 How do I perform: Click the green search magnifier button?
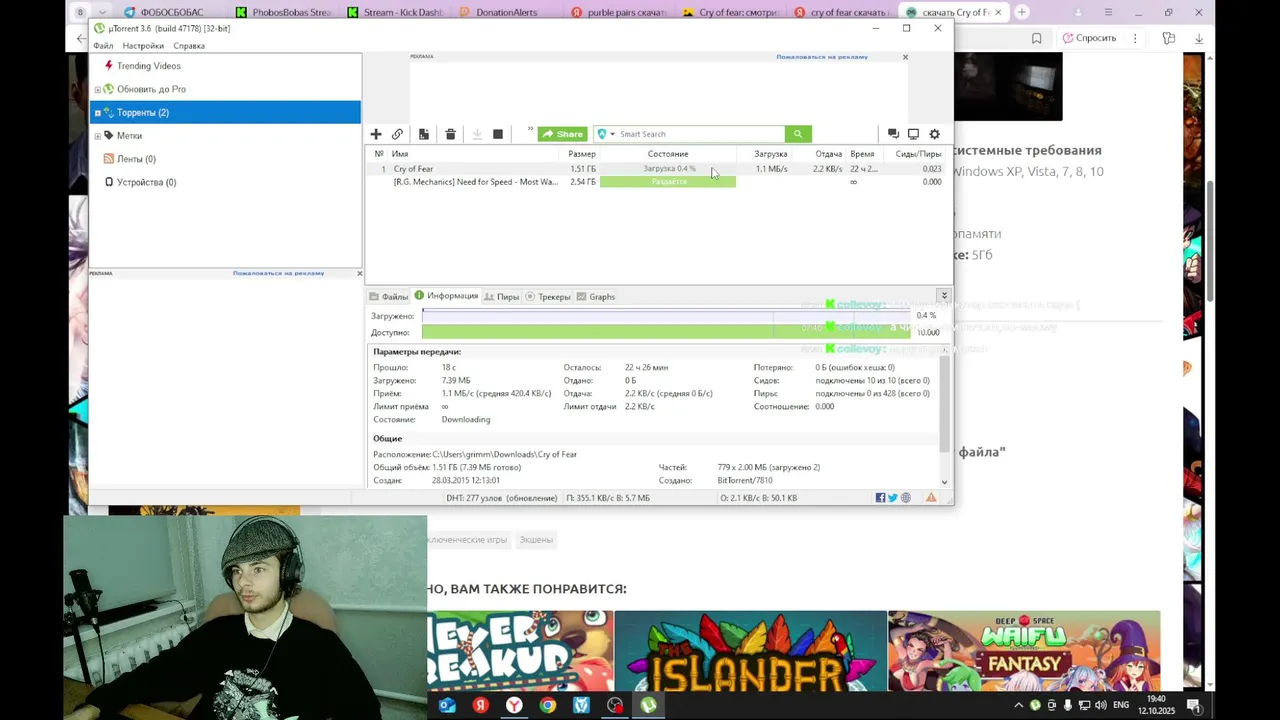pyautogui.click(x=797, y=134)
